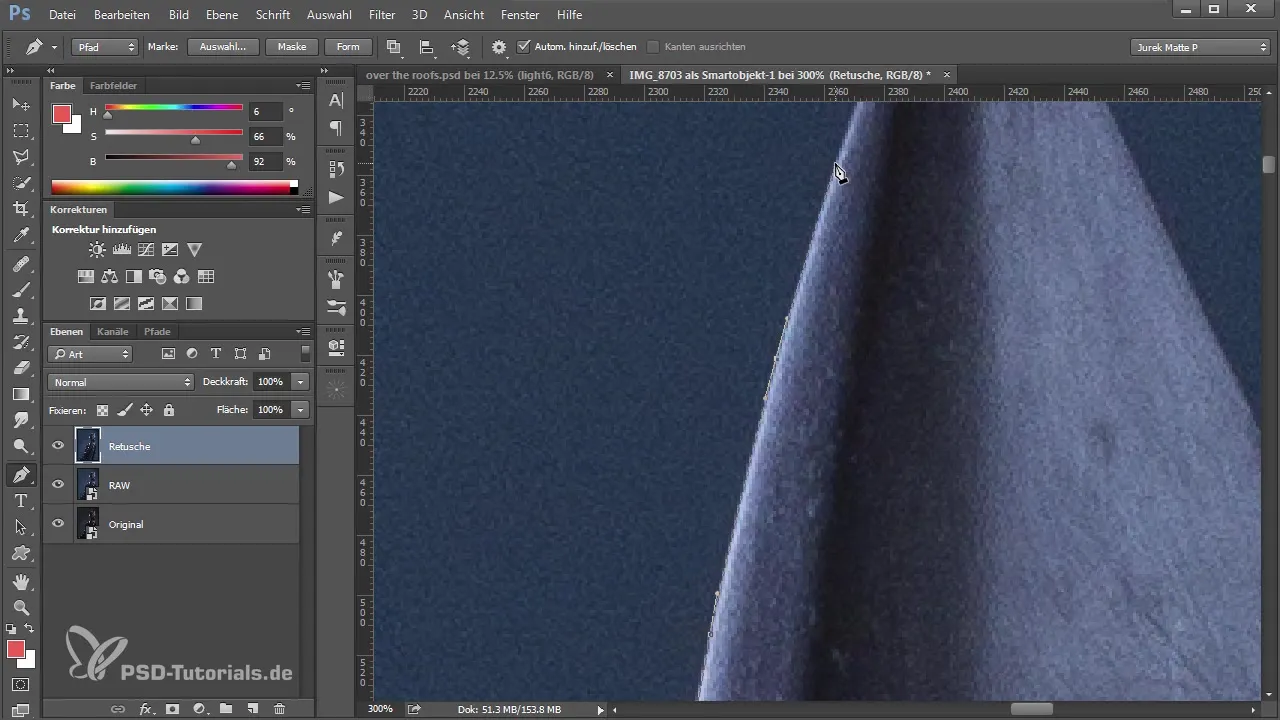
Task: Toggle Autom. hinzuf./löschen checkbox
Action: click(x=524, y=47)
